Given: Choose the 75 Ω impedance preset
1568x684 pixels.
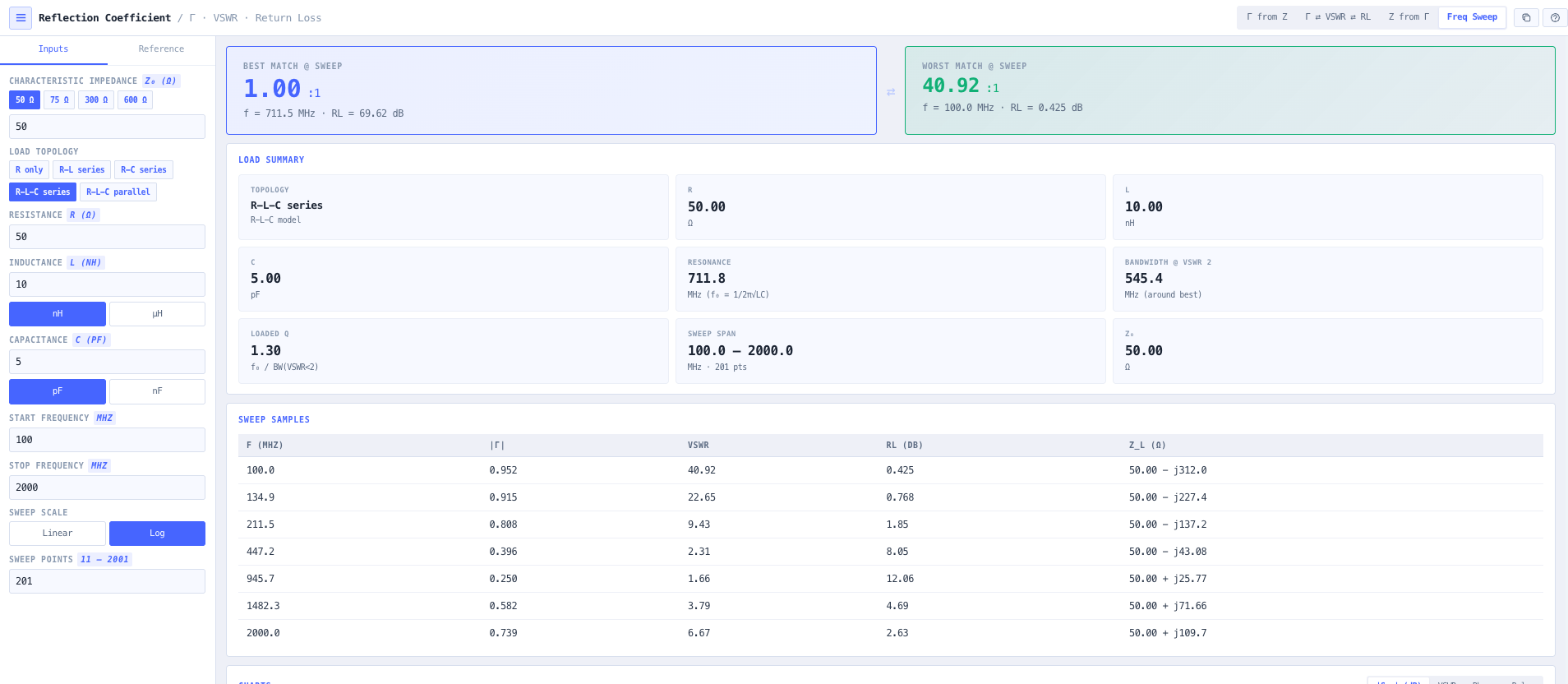Looking at the screenshot, I should [x=59, y=100].
